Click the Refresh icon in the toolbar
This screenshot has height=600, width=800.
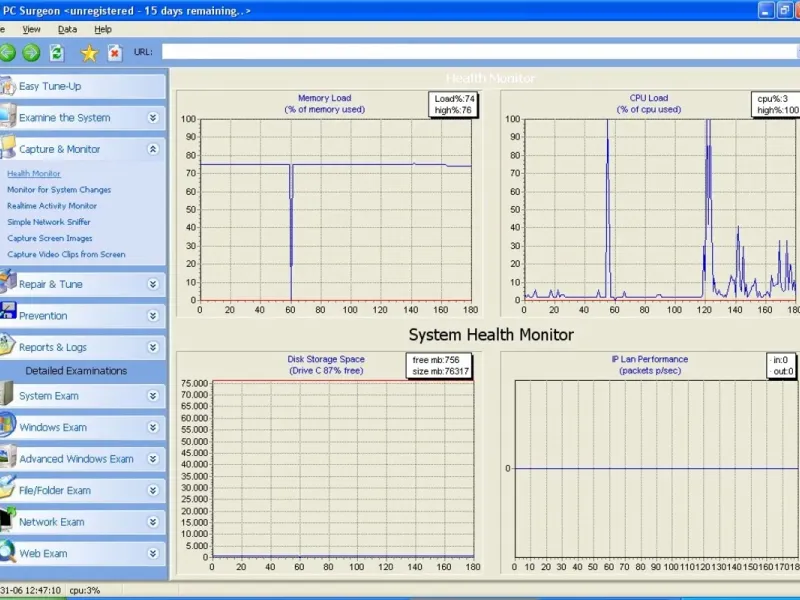click(57, 52)
